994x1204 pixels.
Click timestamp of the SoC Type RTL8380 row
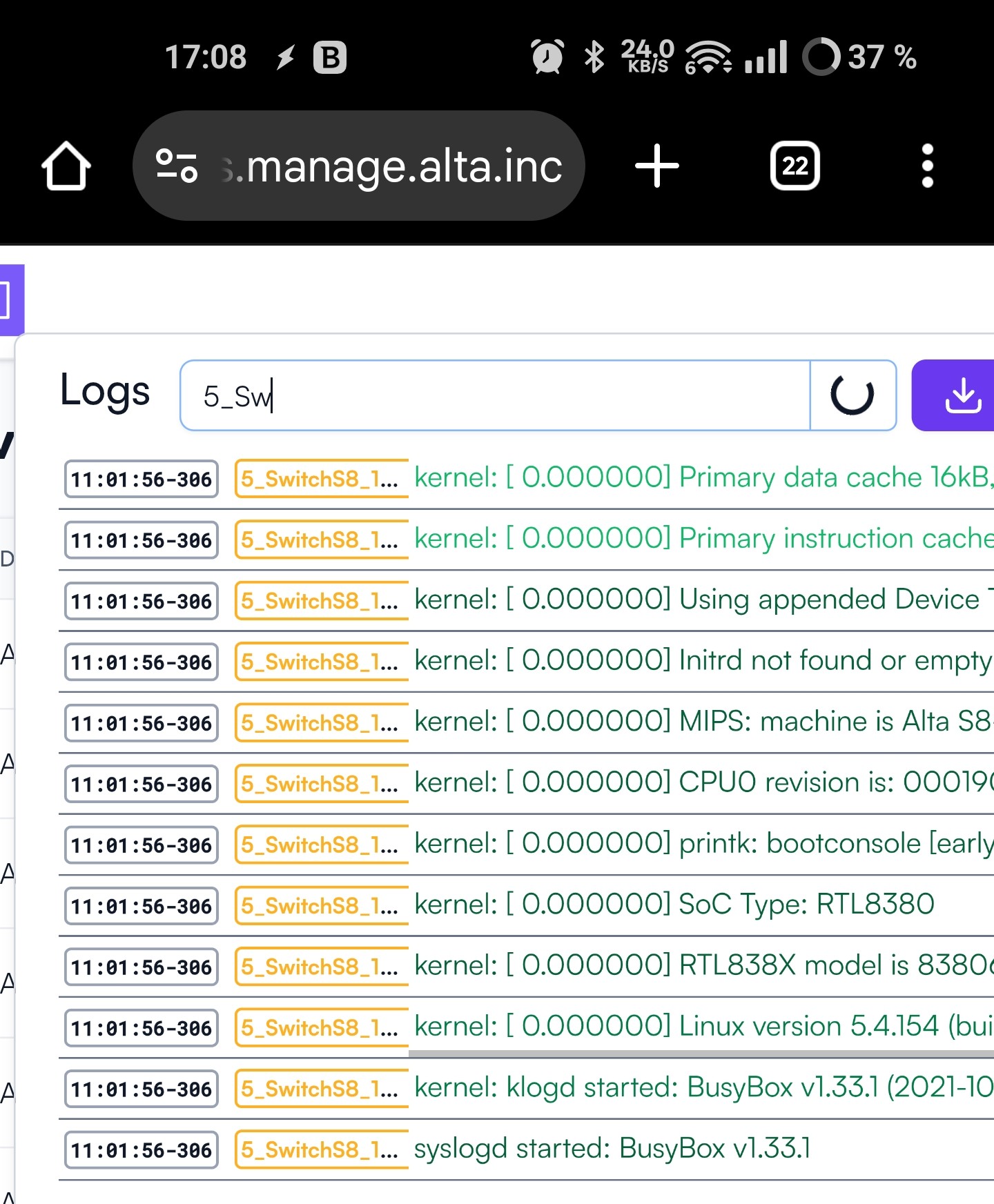[142, 906]
